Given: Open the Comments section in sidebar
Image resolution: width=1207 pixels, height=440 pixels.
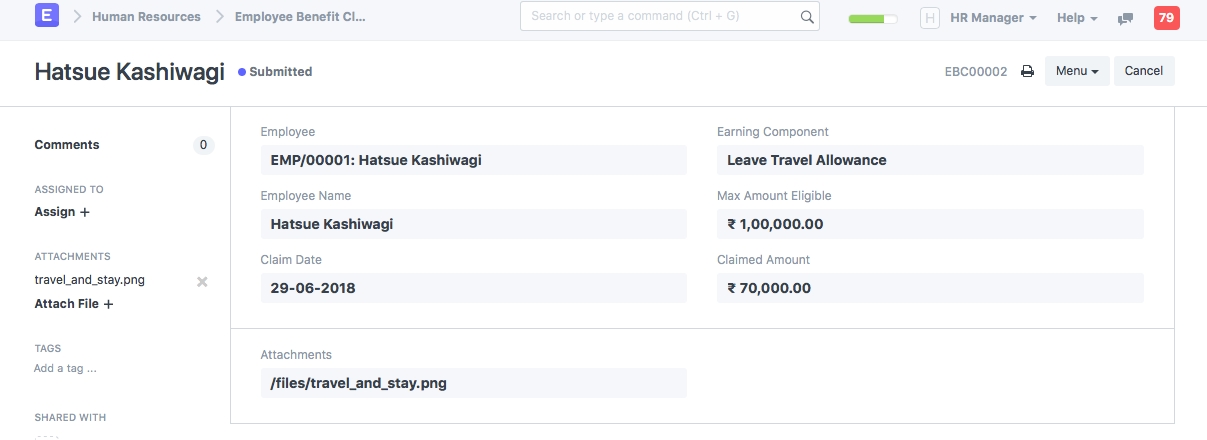Looking at the screenshot, I should tap(67, 145).
